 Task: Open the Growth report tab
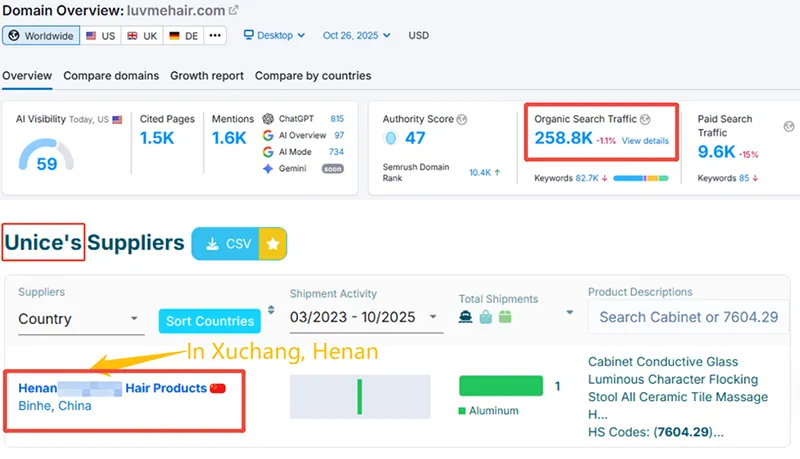point(206,76)
